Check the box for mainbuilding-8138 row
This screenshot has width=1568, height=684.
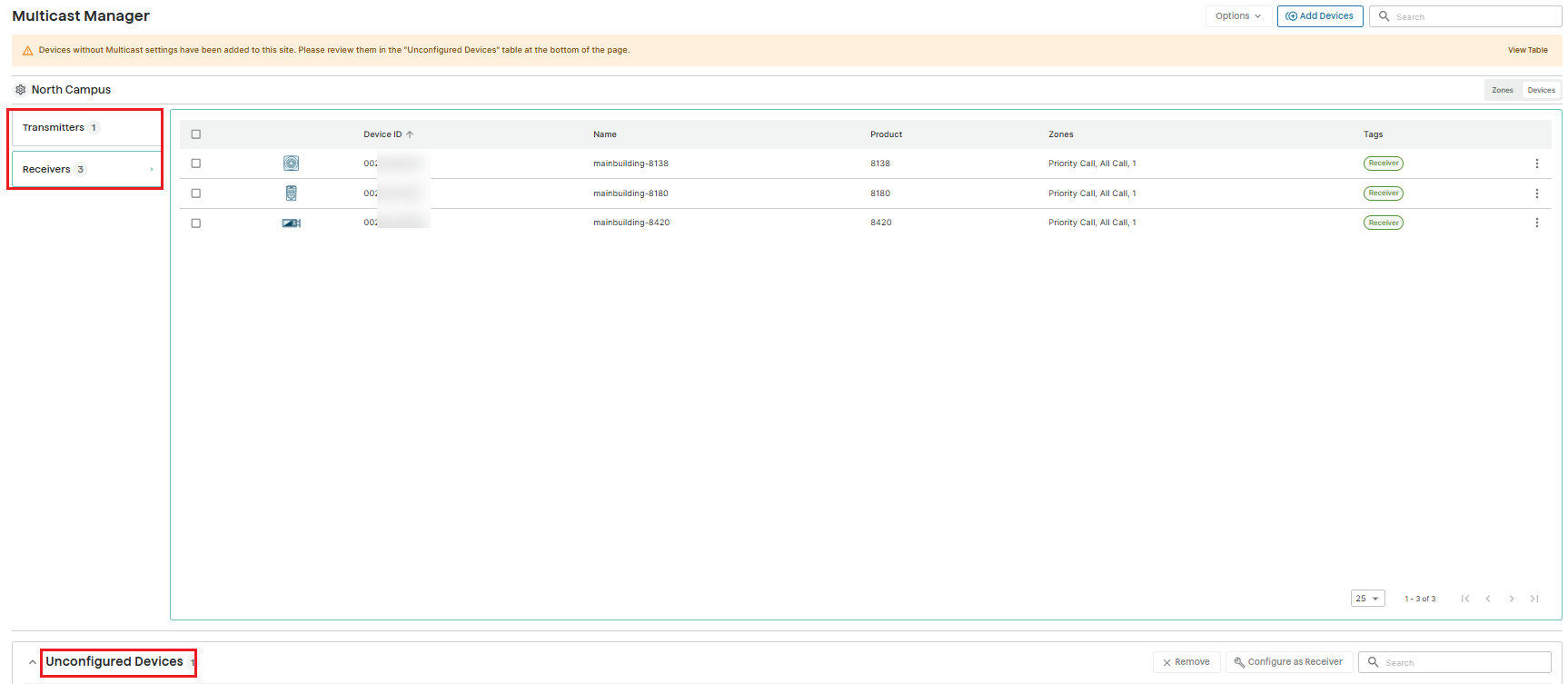coord(195,164)
